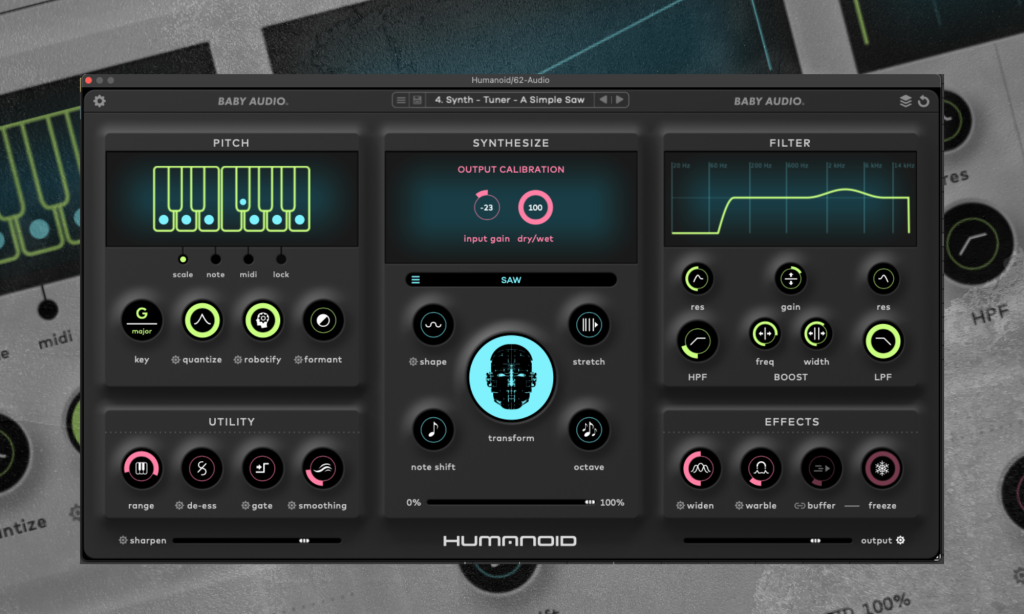
Task: Click the robotify knob icon
Action: point(263,321)
